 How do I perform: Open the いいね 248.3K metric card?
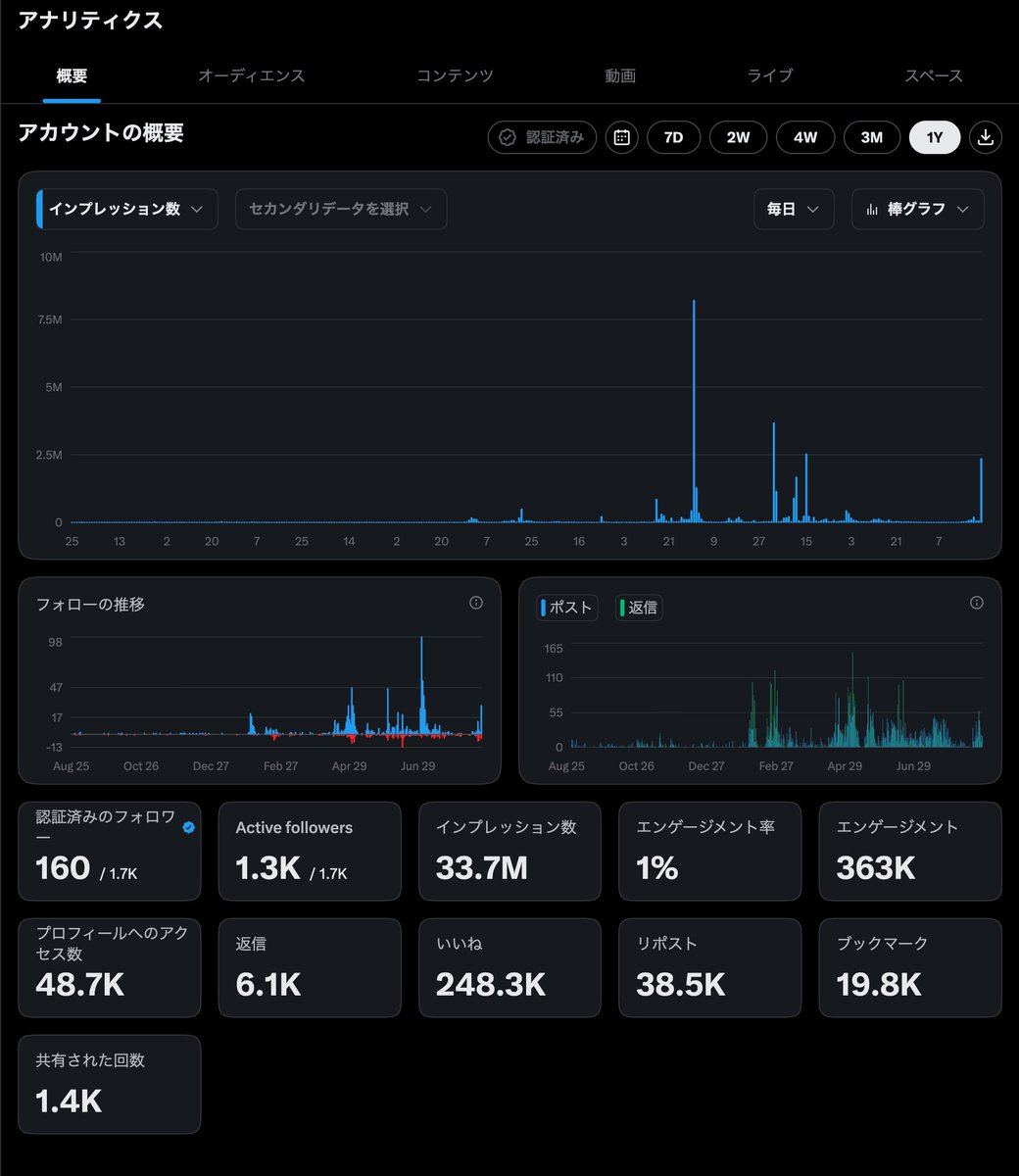coord(509,967)
